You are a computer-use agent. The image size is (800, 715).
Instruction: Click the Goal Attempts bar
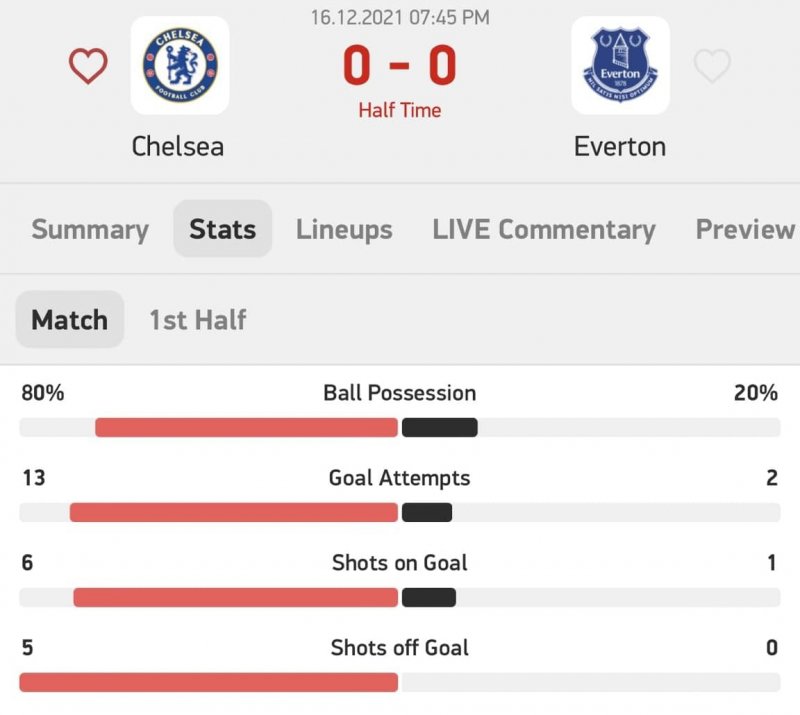coord(400,513)
